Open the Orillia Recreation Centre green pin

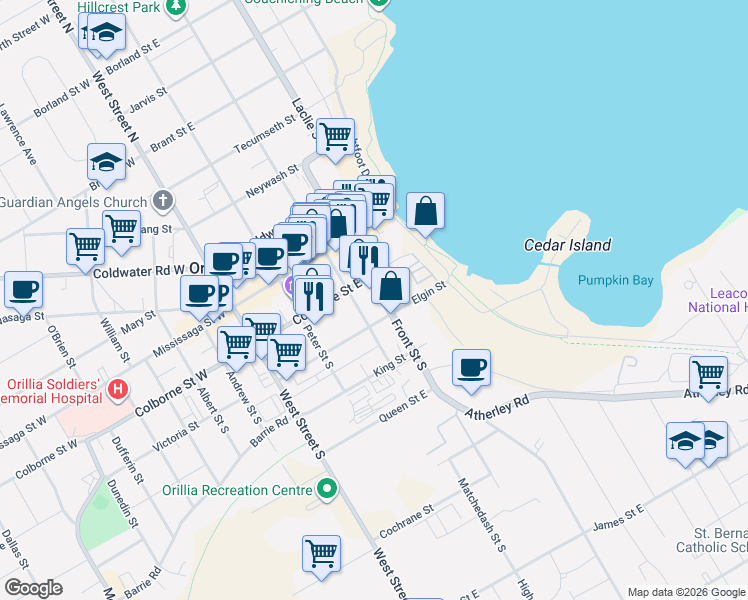click(x=327, y=489)
